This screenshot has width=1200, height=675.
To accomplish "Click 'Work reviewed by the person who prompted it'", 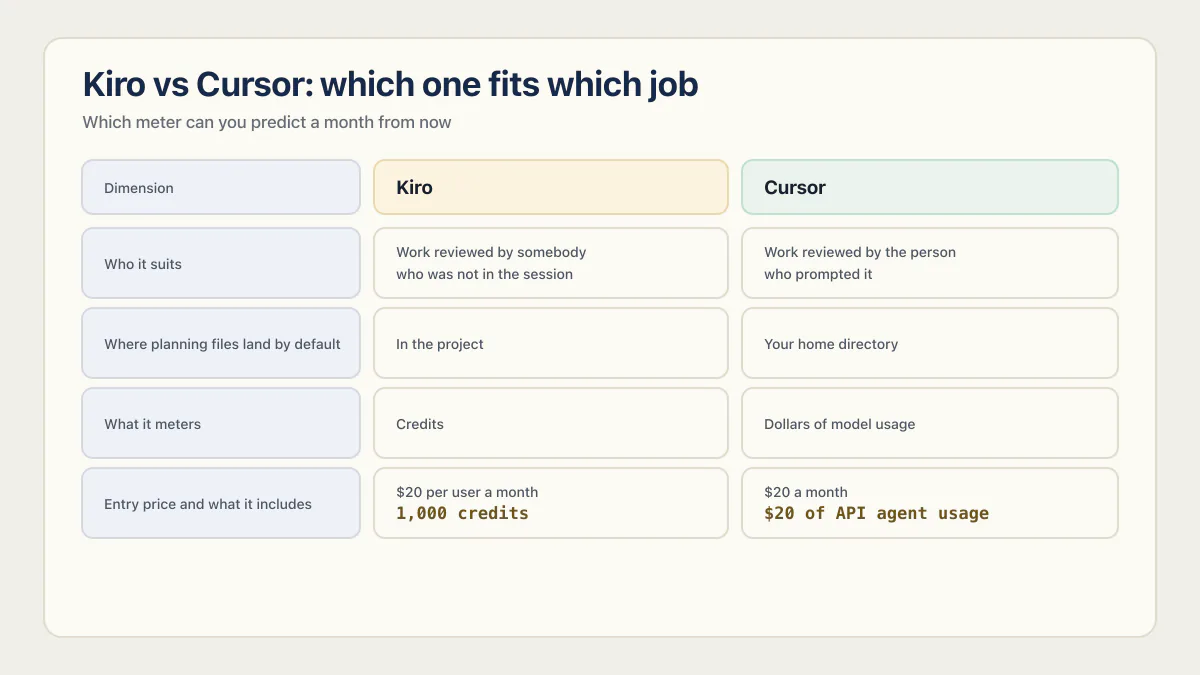I will 930,263.
